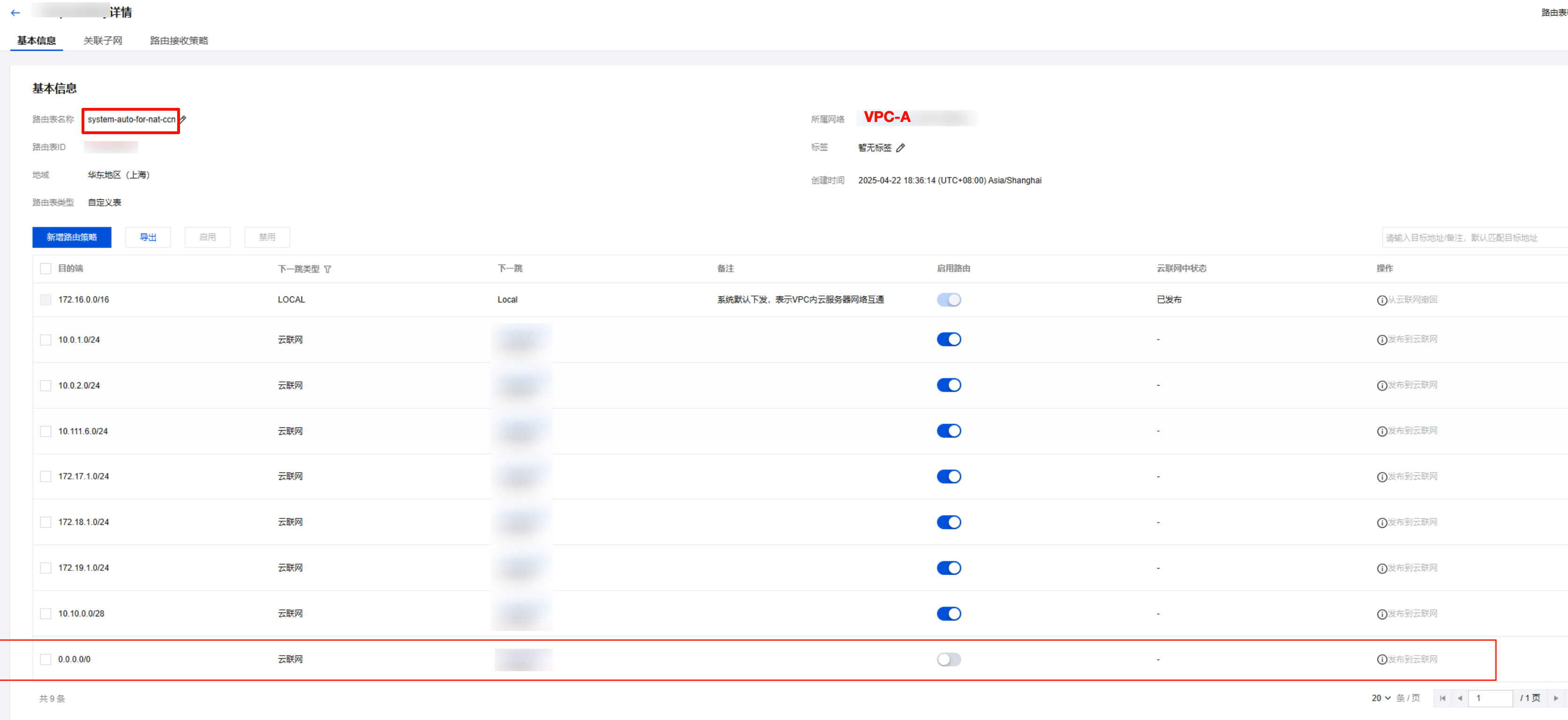The image size is (1568, 720).
Task: Check the 10.111.6.0/24 row checkbox
Action: (x=45, y=431)
